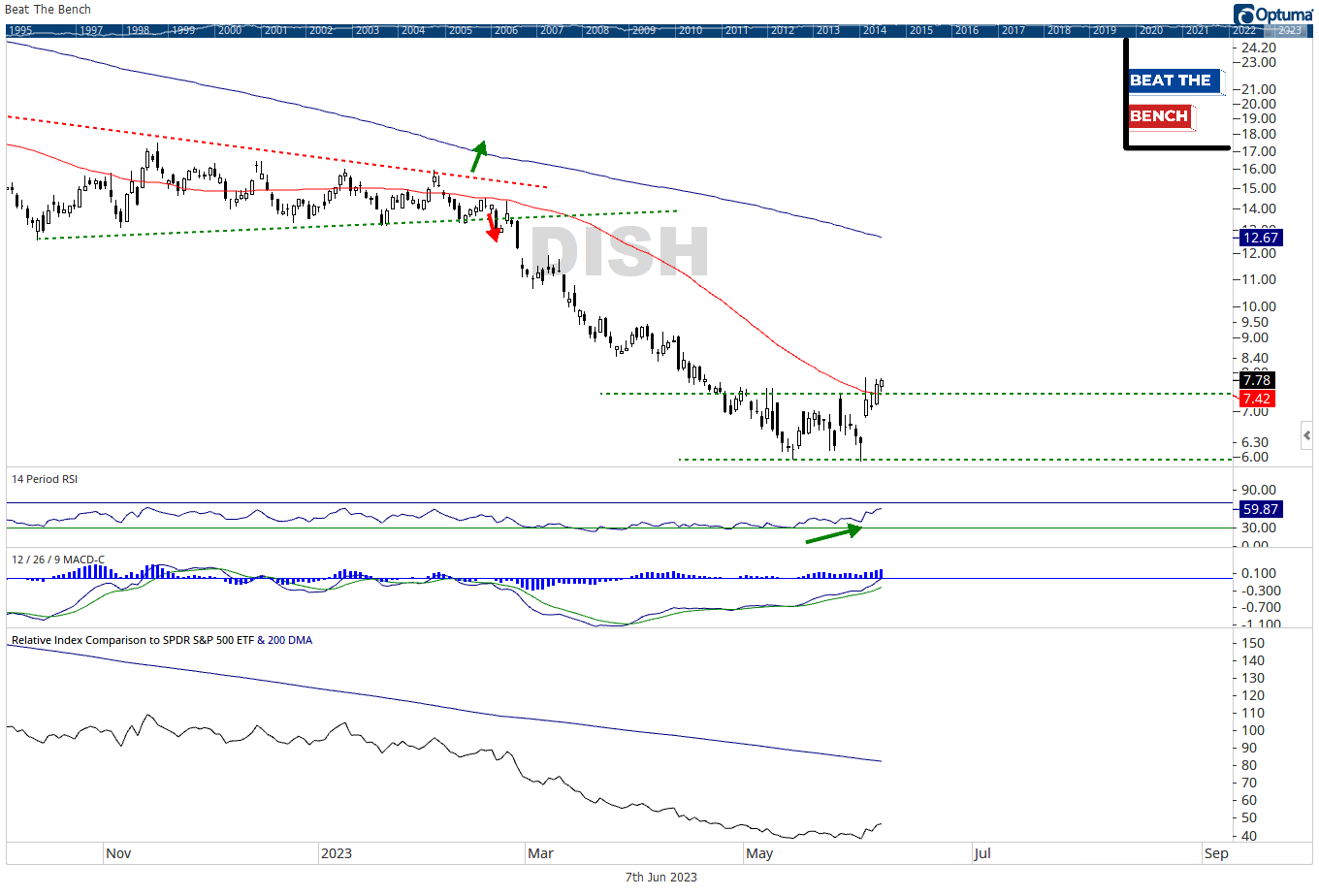
Task: Click the 17.00 price scale value
Action: click(x=1259, y=151)
